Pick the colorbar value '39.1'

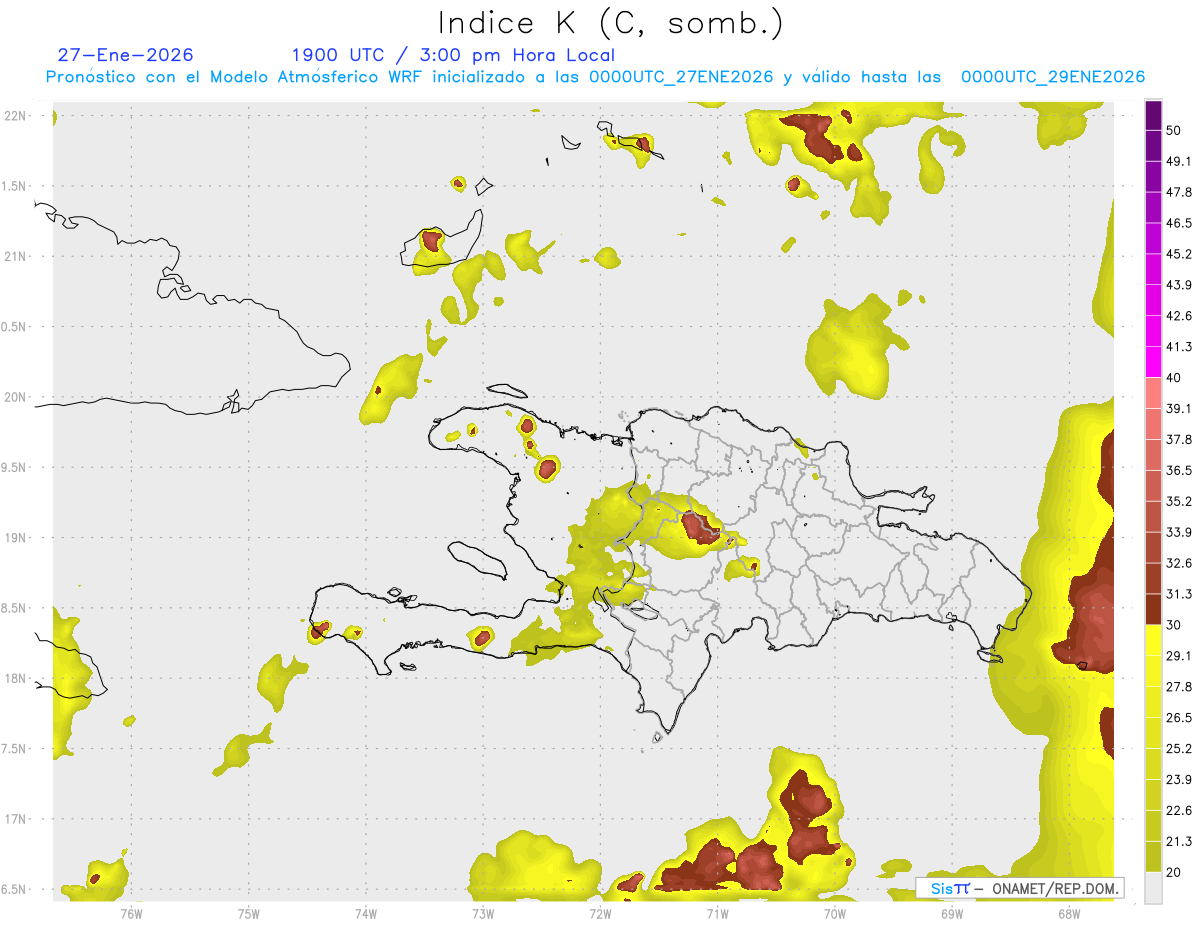[x=1179, y=409]
